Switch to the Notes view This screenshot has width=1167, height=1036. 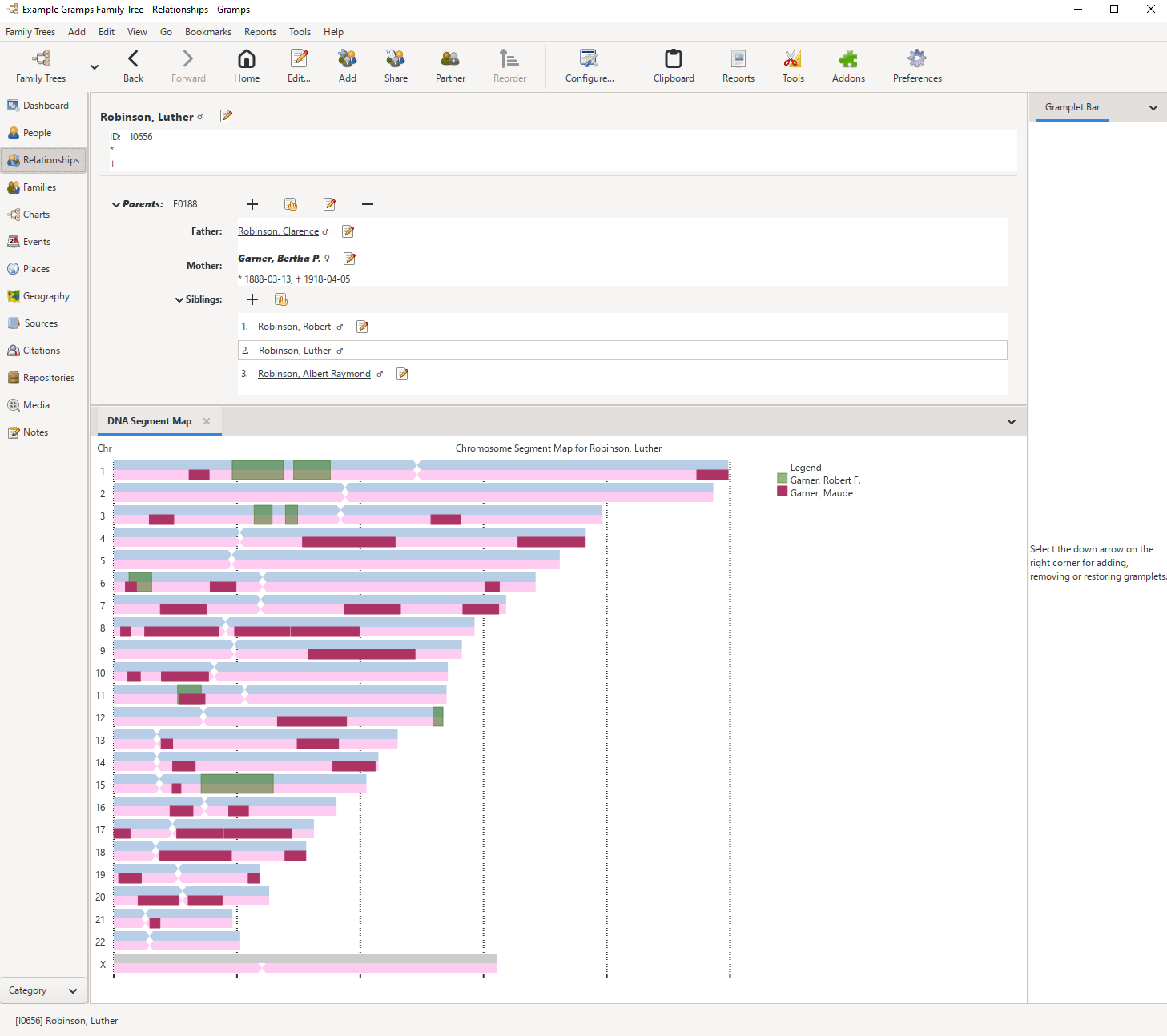click(x=44, y=432)
